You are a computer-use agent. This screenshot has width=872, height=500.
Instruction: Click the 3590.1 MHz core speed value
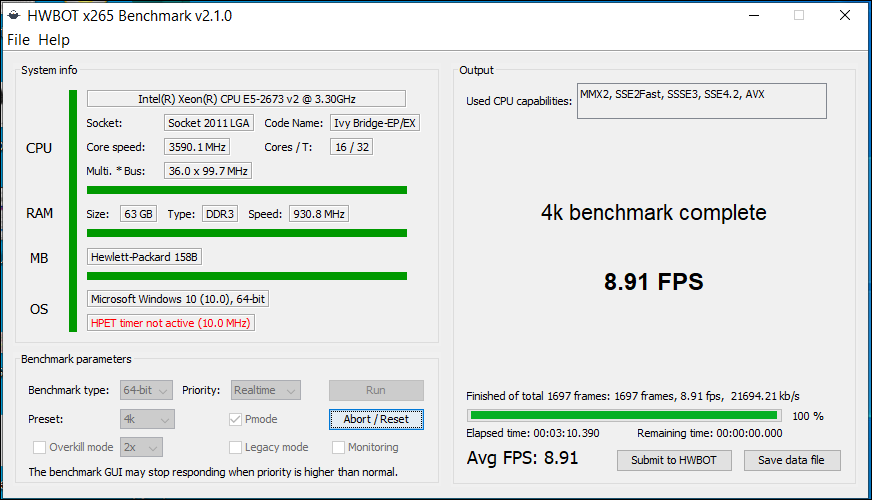pyautogui.click(x=197, y=147)
